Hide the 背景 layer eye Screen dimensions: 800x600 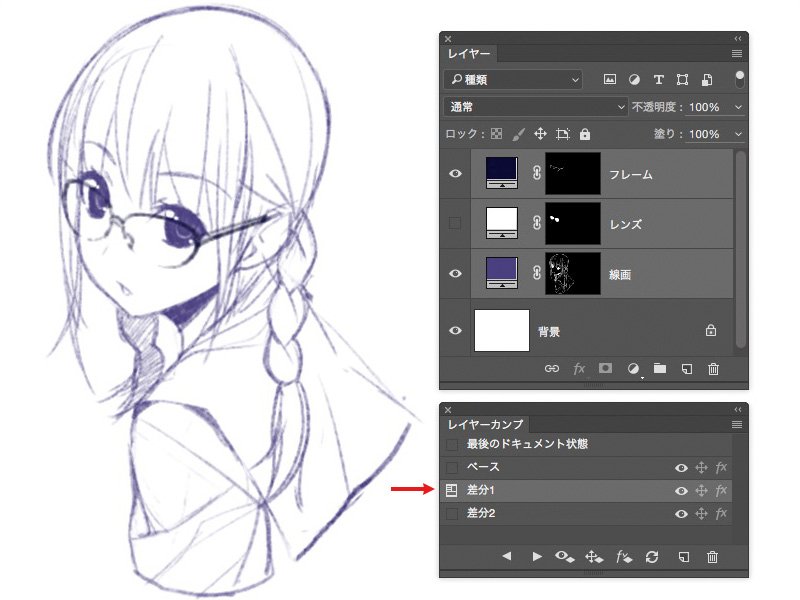(x=455, y=331)
